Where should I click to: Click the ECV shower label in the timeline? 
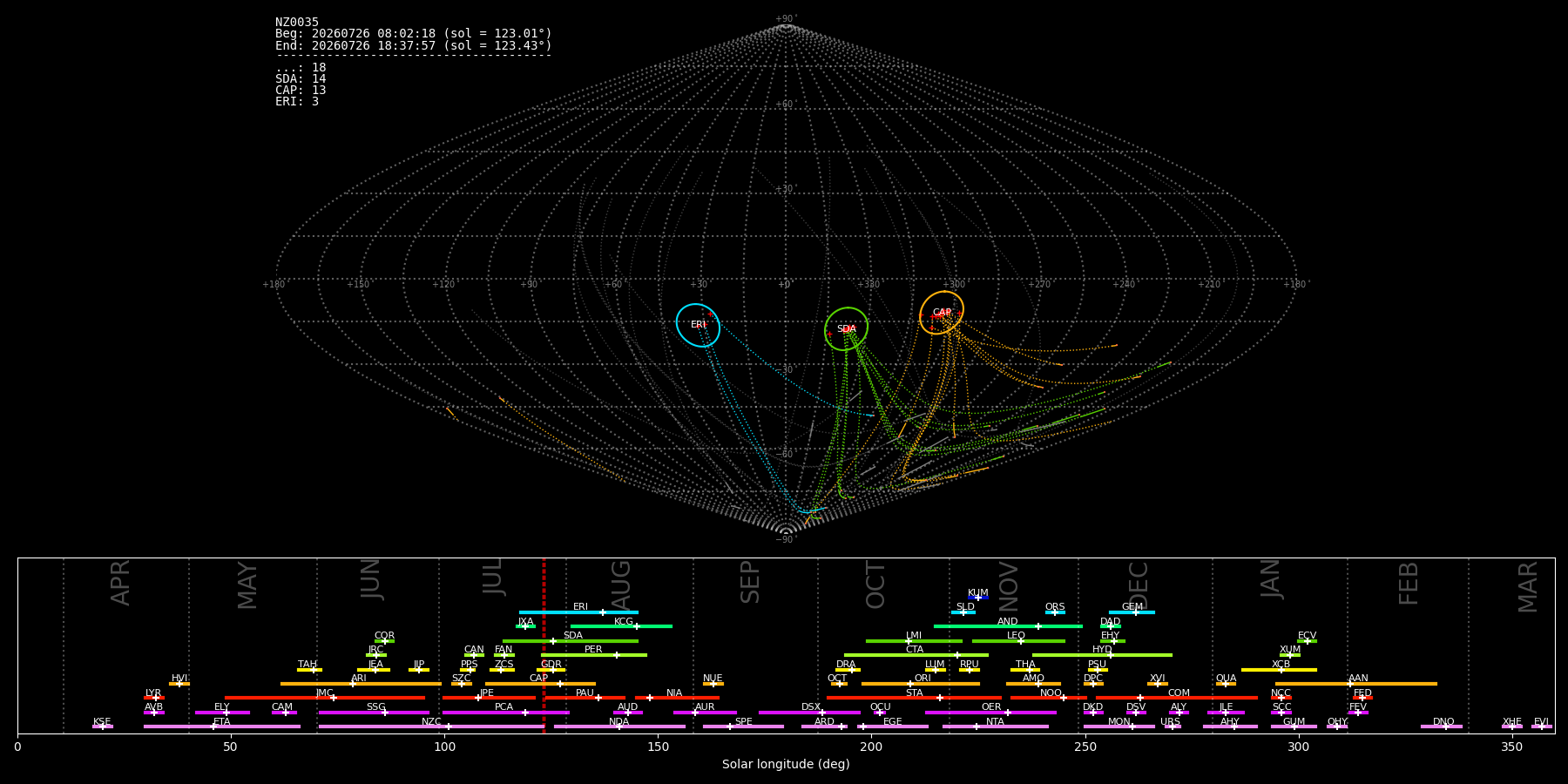point(1307,636)
